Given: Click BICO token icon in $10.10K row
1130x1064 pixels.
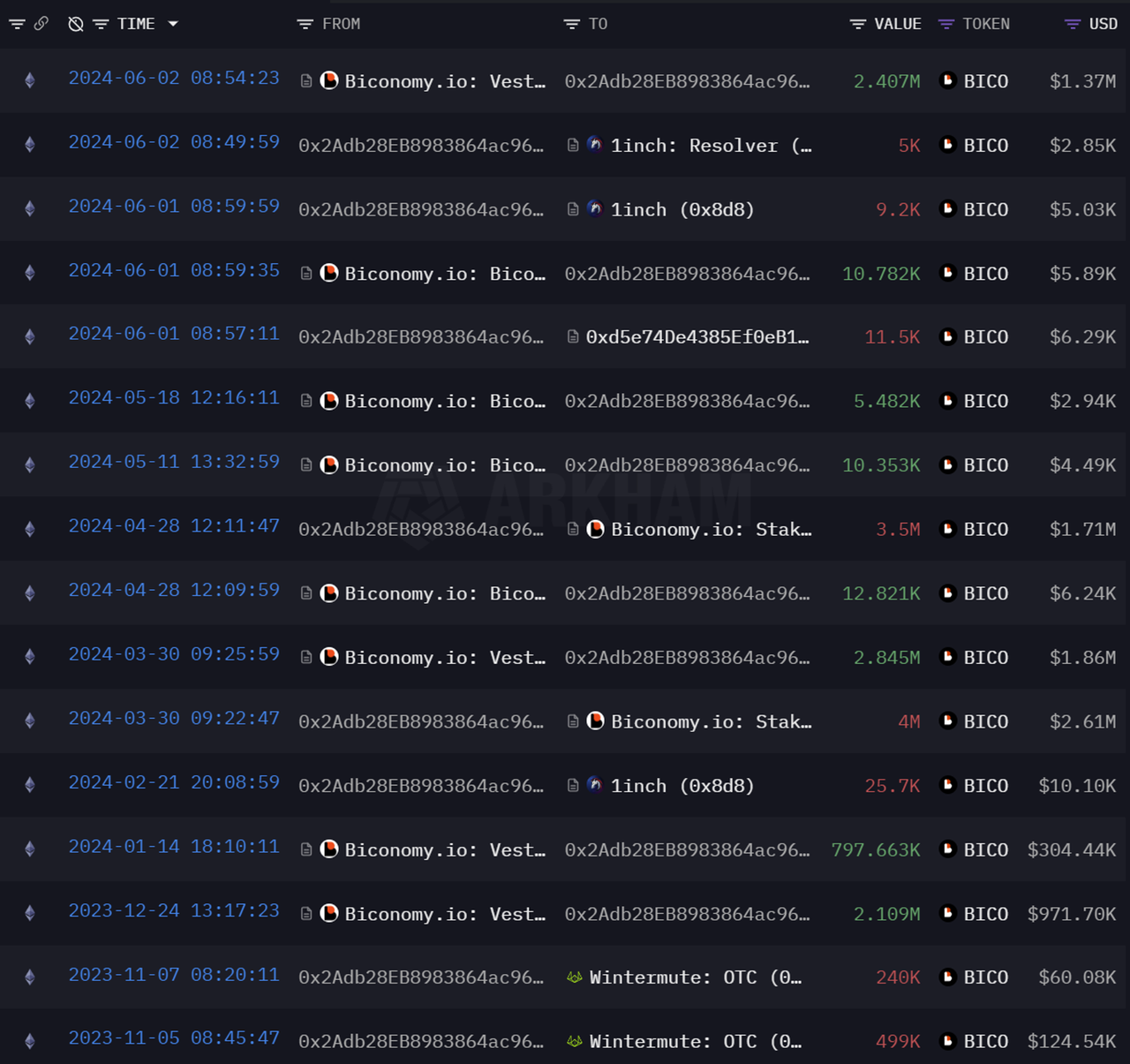Looking at the screenshot, I should click(x=948, y=785).
